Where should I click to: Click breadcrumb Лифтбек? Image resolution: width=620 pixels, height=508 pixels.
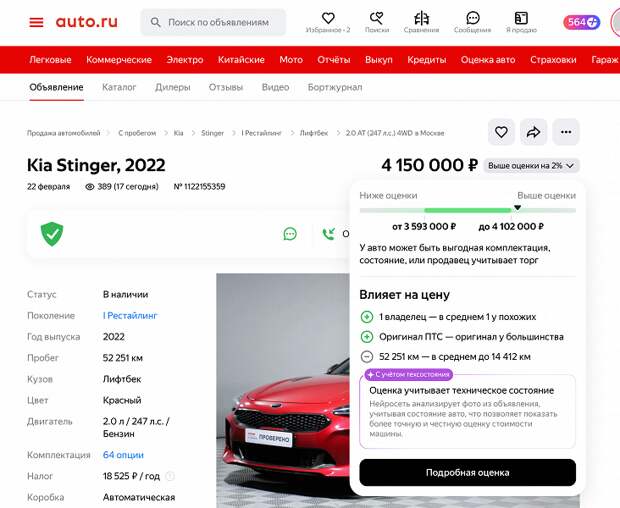(314, 133)
